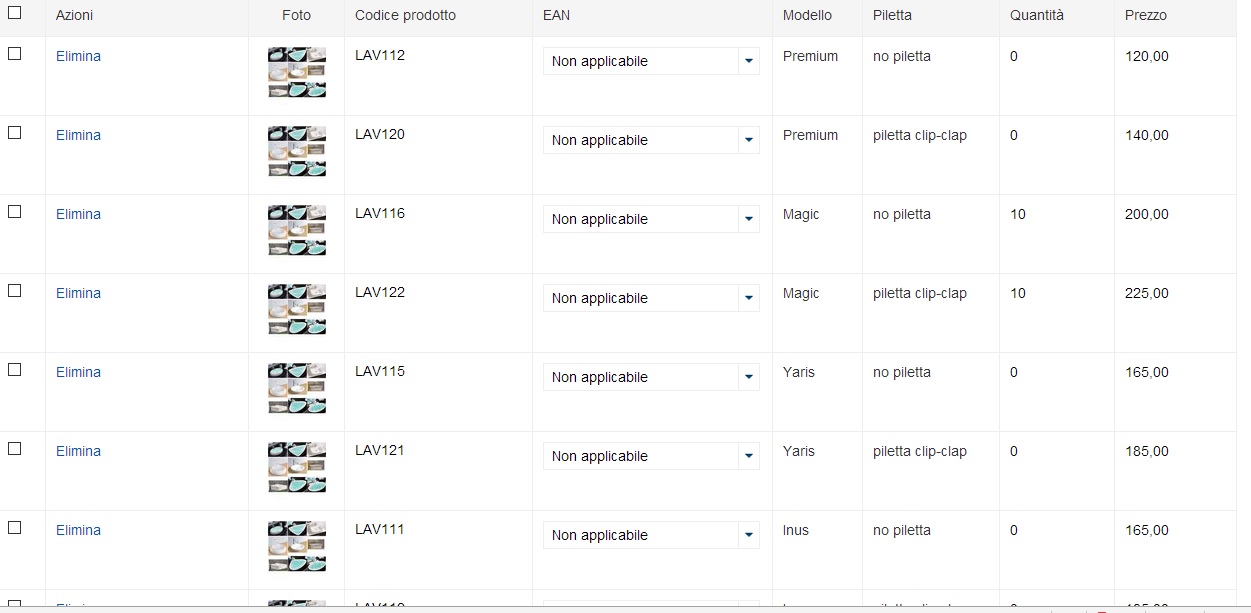This screenshot has width=1251, height=613.
Task: Delete the LAV111 variant via Elimina
Action: (78, 530)
